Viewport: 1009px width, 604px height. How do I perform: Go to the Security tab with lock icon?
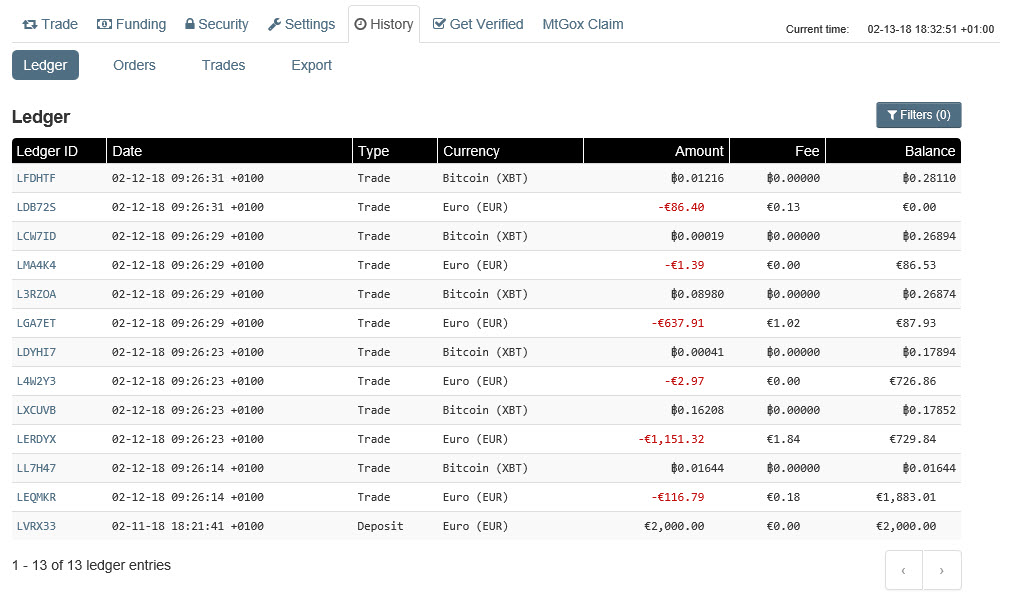[x=216, y=24]
